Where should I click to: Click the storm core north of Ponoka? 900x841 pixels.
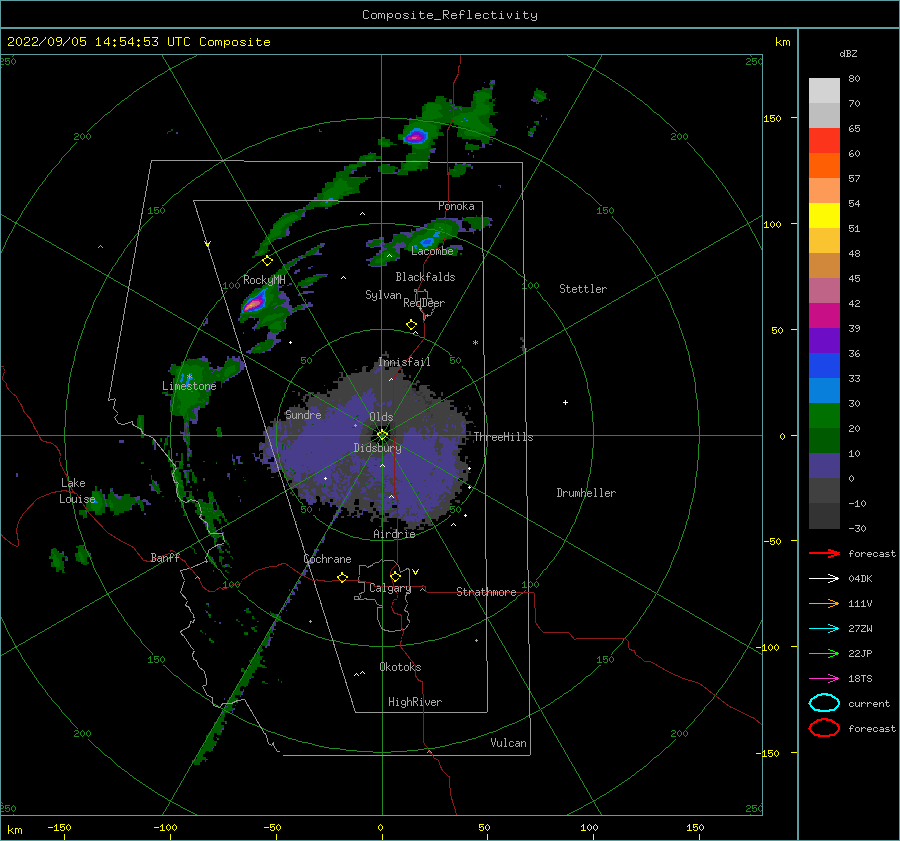tap(414, 137)
